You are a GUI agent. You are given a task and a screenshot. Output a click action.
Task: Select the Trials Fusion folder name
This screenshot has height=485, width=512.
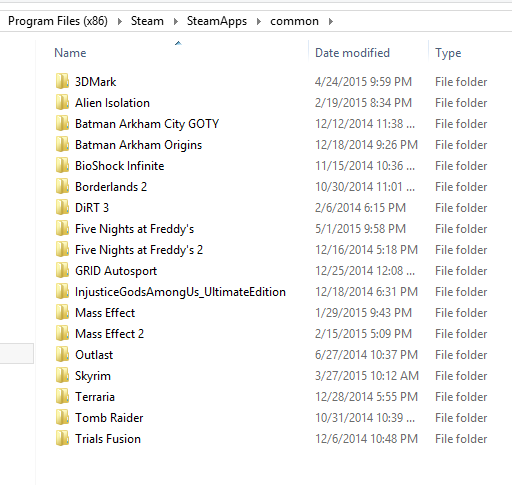click(x=108, y=439)
